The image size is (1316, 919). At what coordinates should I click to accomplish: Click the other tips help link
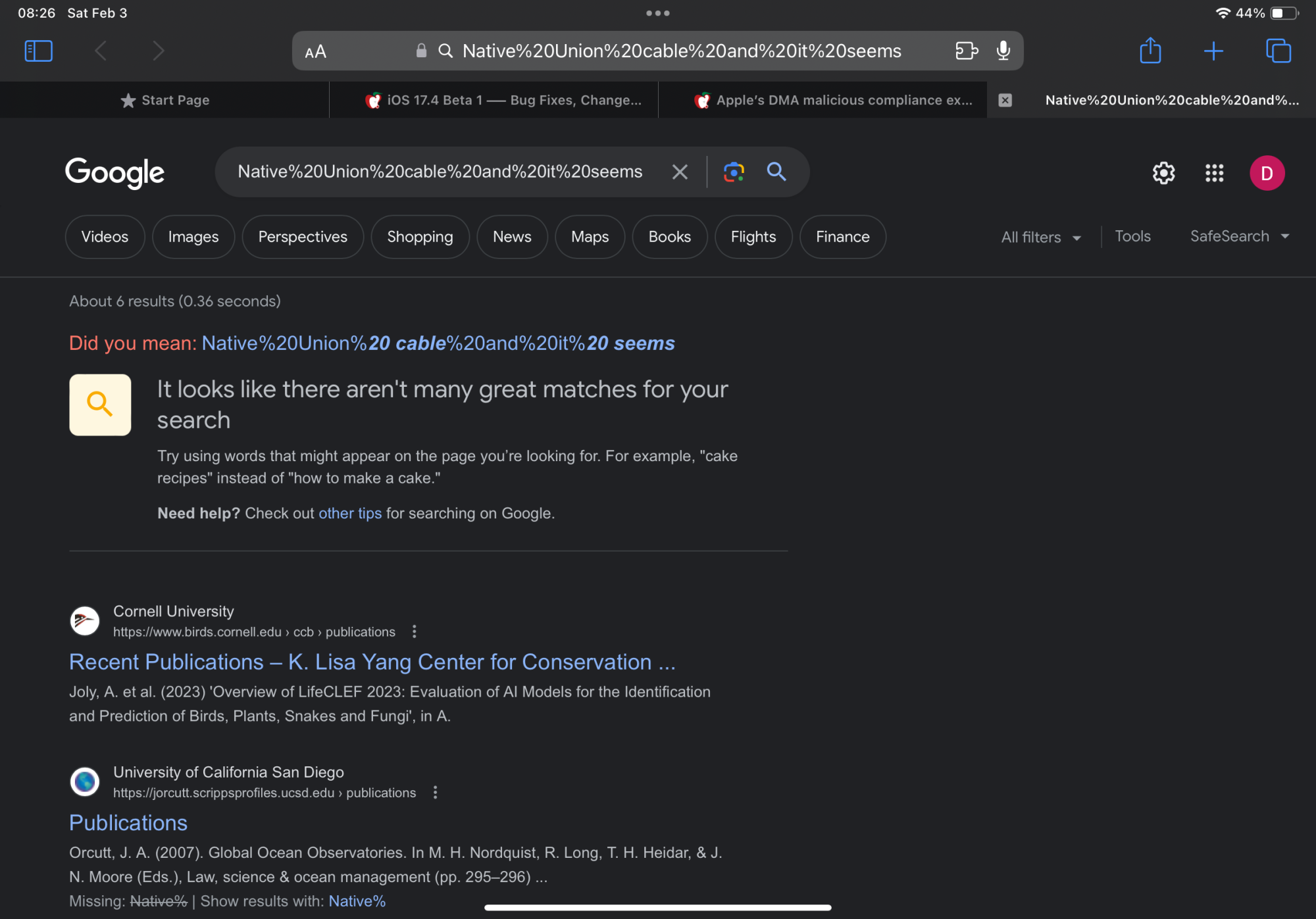pos(349,513)
